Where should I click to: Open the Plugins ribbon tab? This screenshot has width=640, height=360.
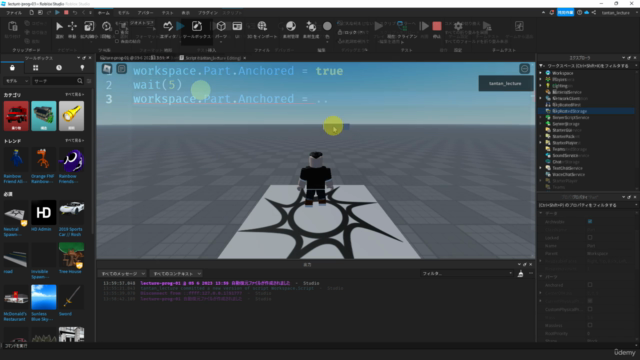click(208, 13)
